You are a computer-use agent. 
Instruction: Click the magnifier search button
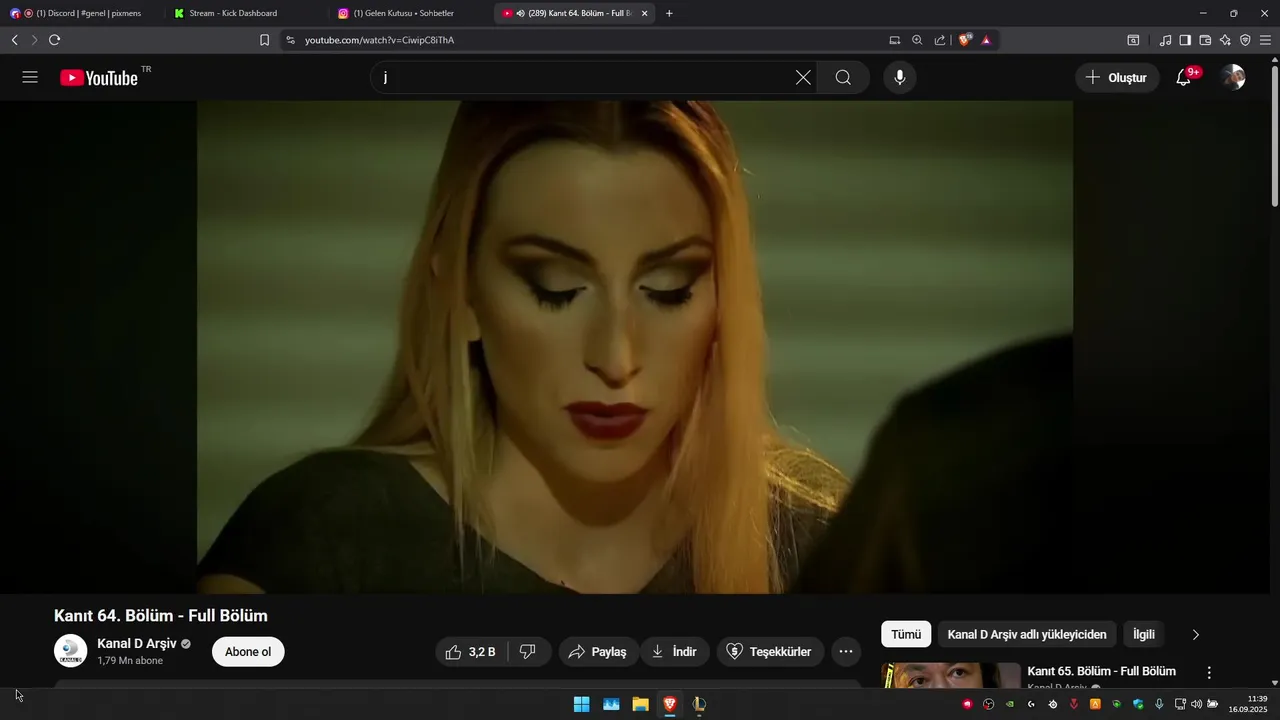(x=843, y=77)
